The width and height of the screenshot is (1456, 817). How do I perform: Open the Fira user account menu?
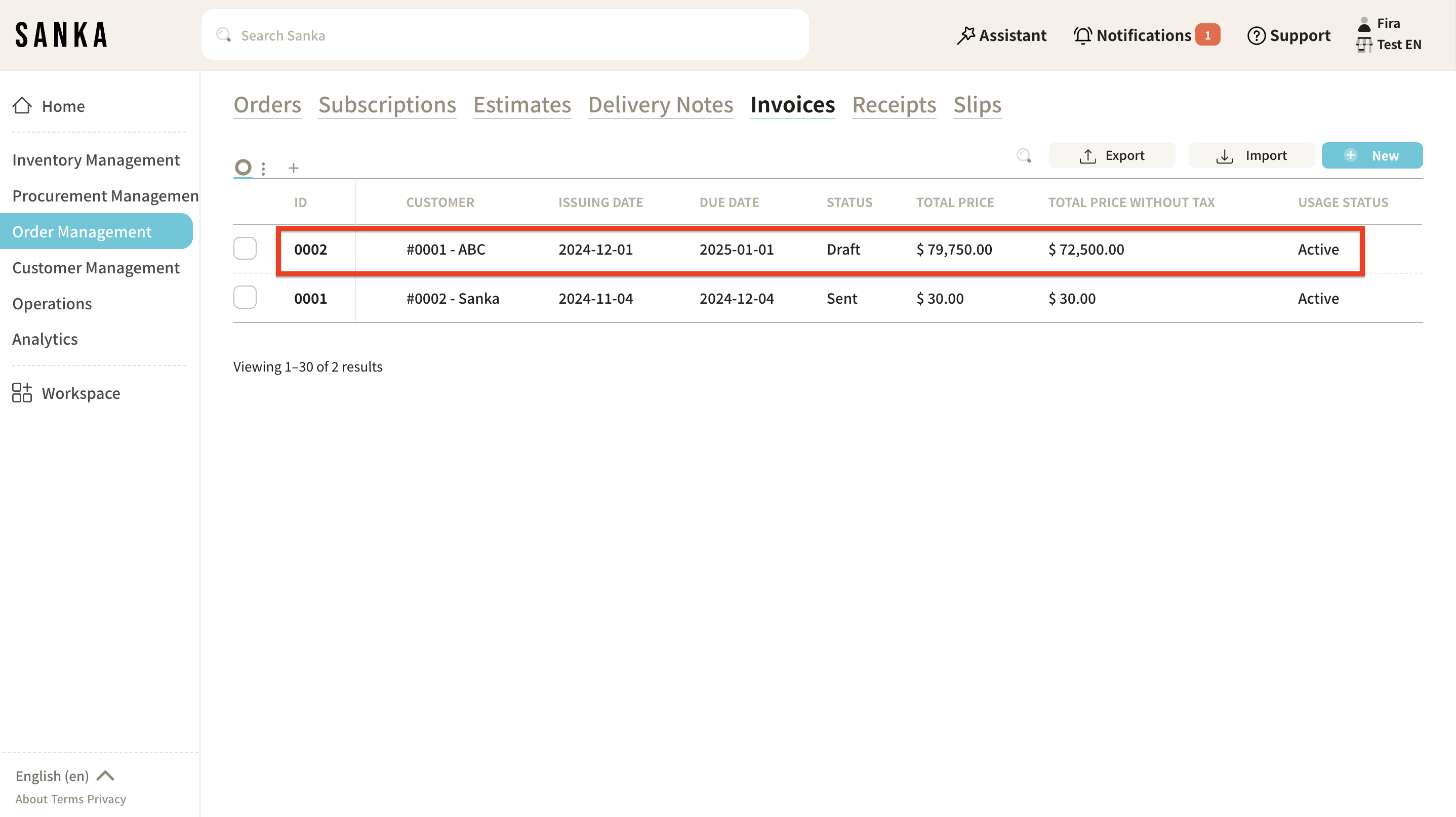click(x=1388, y=23)
